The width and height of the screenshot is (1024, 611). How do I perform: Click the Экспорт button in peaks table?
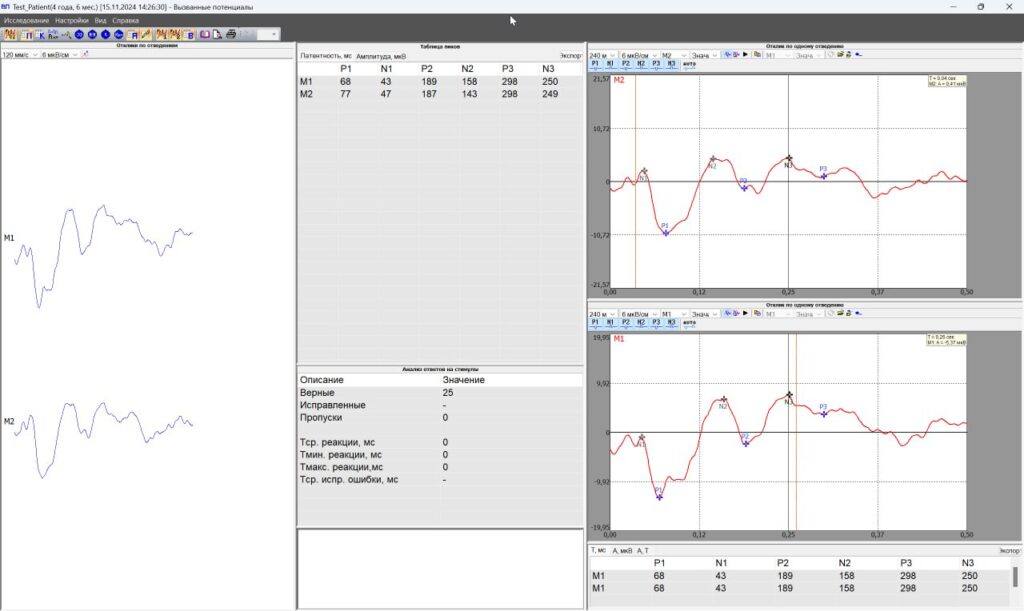pyautogui.click(x=570, y=56)
